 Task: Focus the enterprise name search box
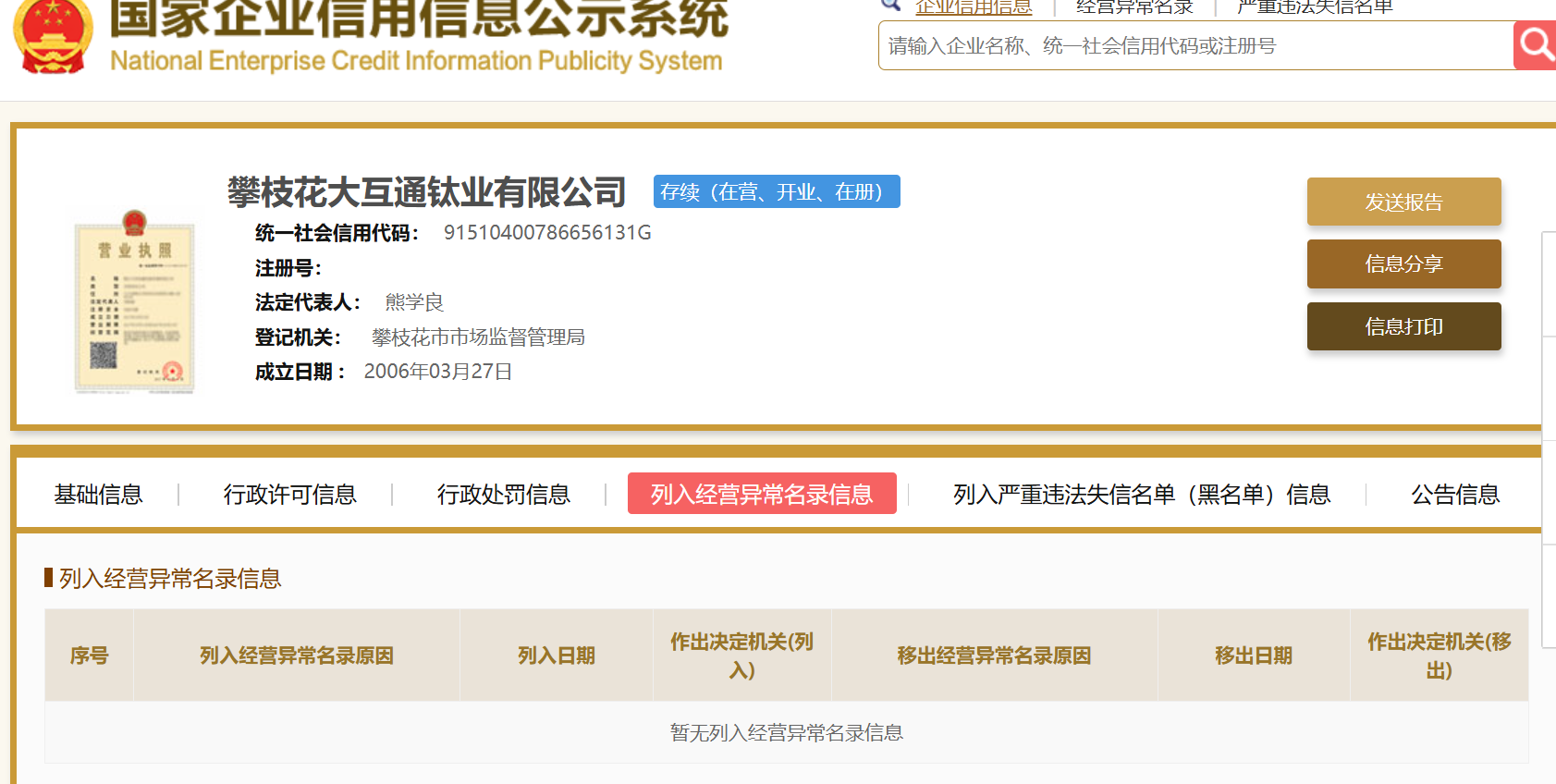[x=1195, y=45]
